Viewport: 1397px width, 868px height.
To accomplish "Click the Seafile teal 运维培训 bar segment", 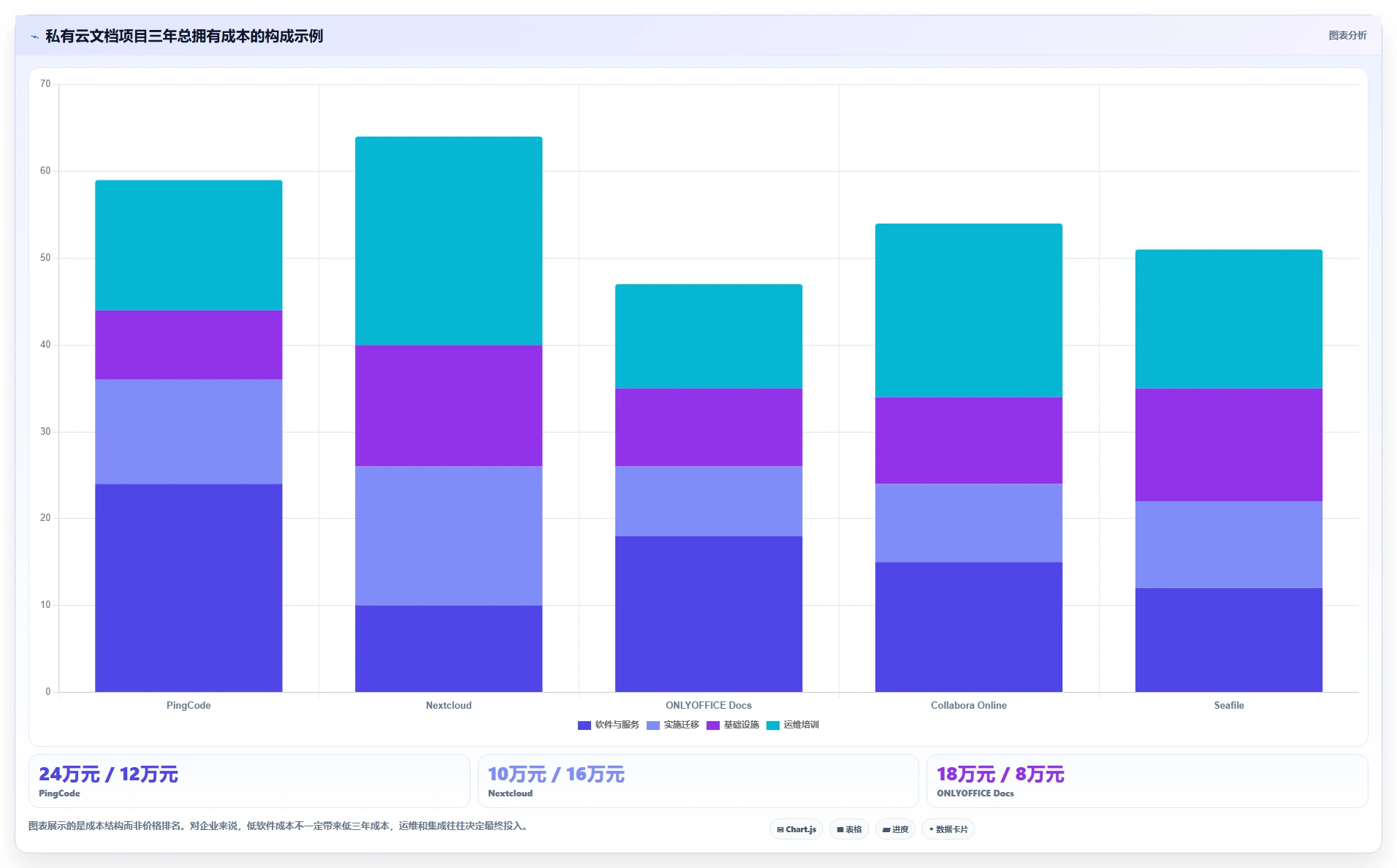I will (x=1229, y=319).
